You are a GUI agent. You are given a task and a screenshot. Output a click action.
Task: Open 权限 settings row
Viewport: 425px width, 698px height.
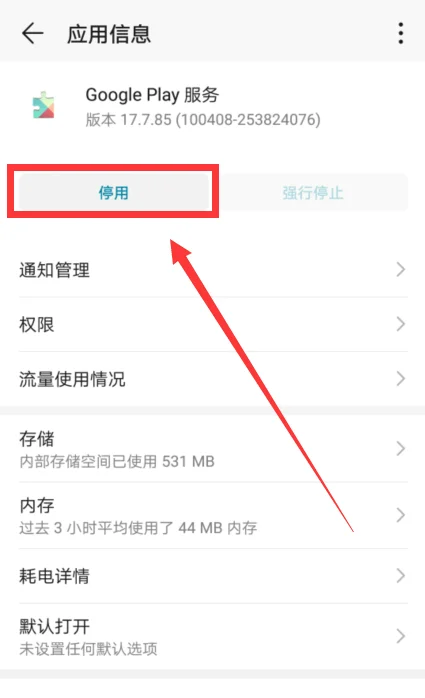point(213,325)
